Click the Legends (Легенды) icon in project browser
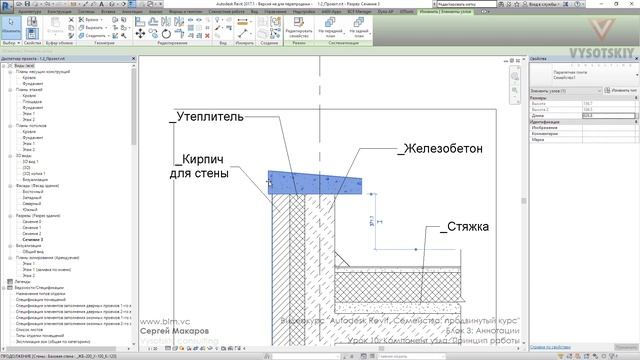This screenshot has width=640, height=360. pyautogui.click(x=10, y=282)
